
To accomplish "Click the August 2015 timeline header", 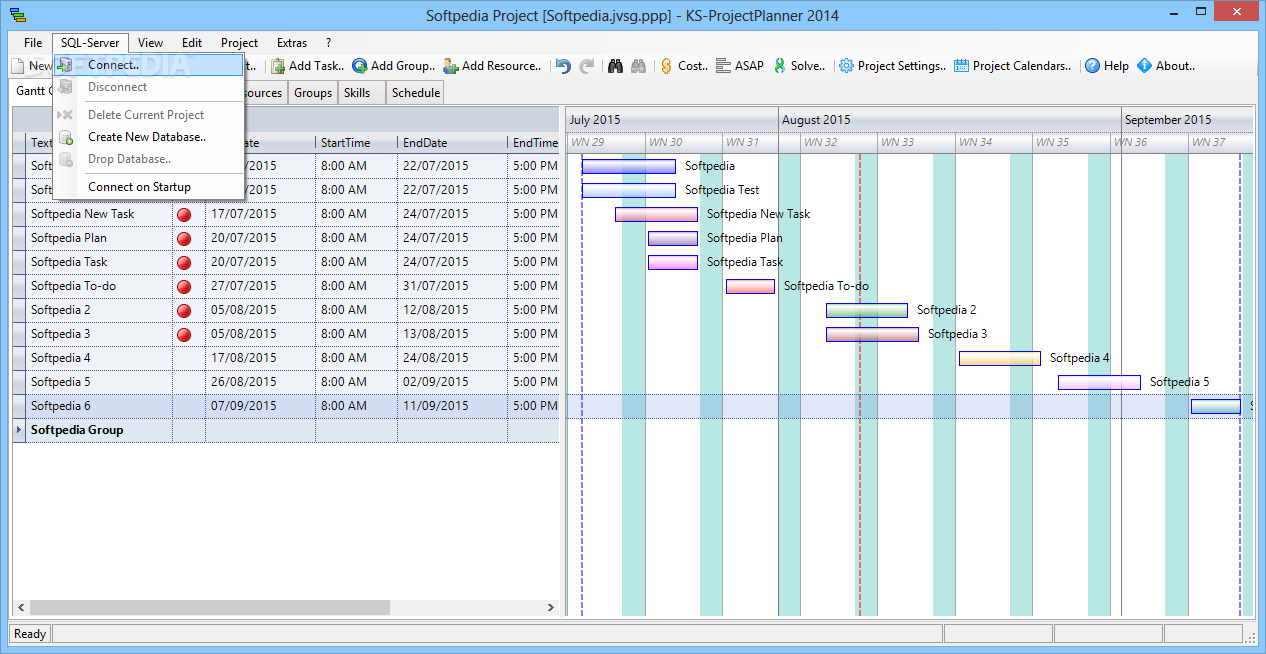I will point(949,120).
